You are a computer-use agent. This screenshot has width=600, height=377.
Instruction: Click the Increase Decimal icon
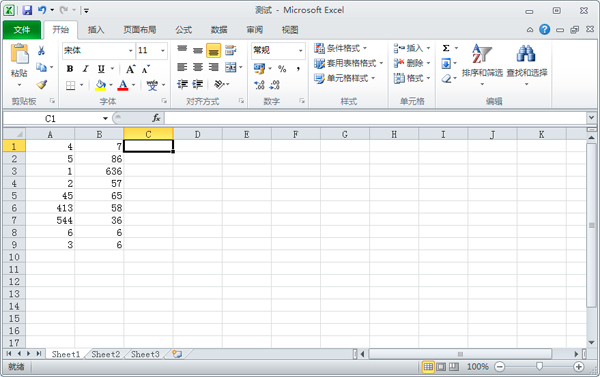coord(259,85)
